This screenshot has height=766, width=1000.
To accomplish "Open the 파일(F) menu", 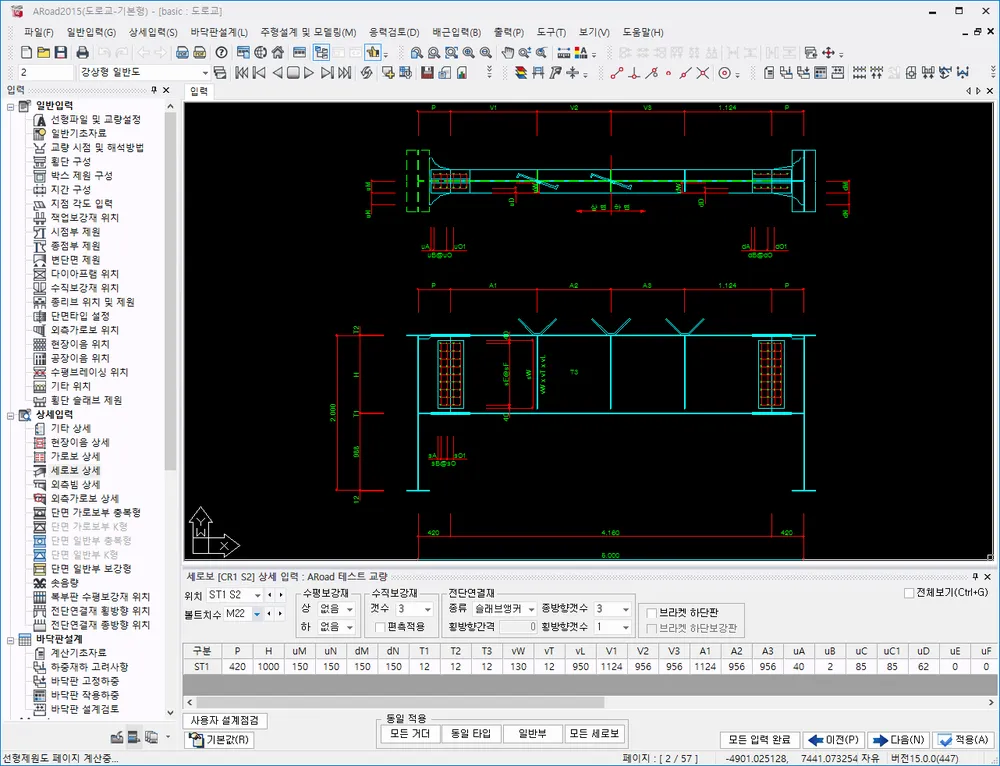I will tap(38, 32).
